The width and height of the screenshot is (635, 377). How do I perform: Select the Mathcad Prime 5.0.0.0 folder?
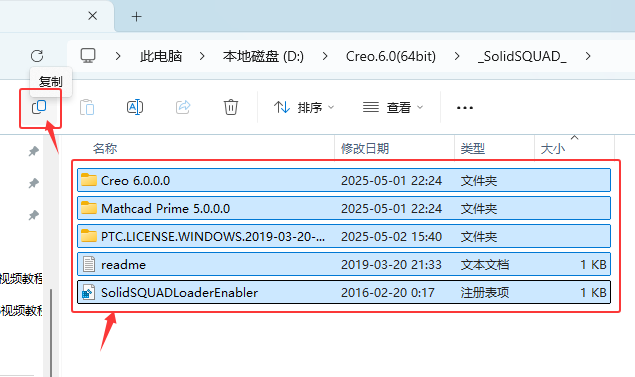pos(344,208)
